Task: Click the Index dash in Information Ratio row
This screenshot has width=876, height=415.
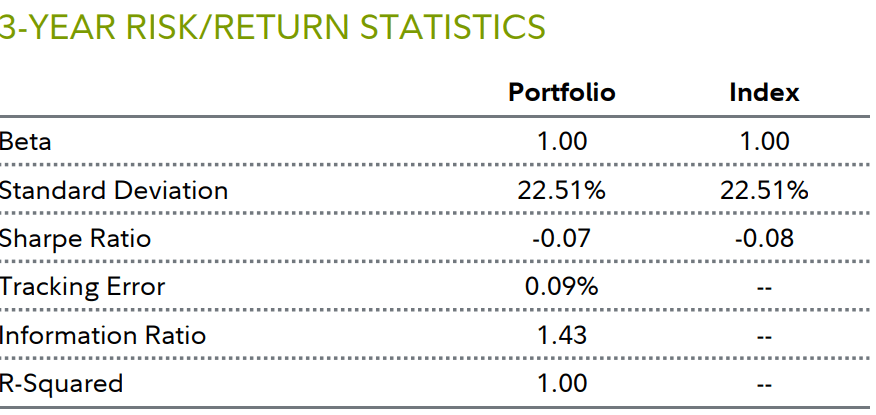Action: click(764, 336)
